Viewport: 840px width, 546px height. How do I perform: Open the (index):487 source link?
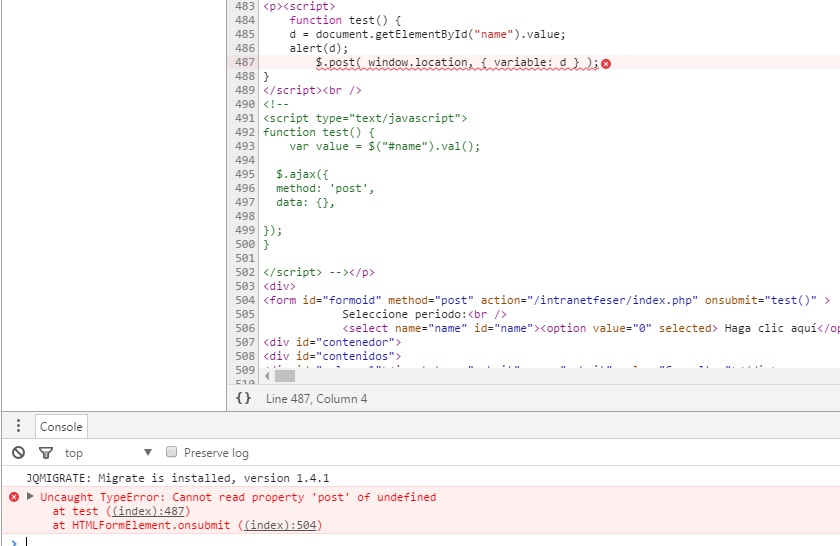148,511
